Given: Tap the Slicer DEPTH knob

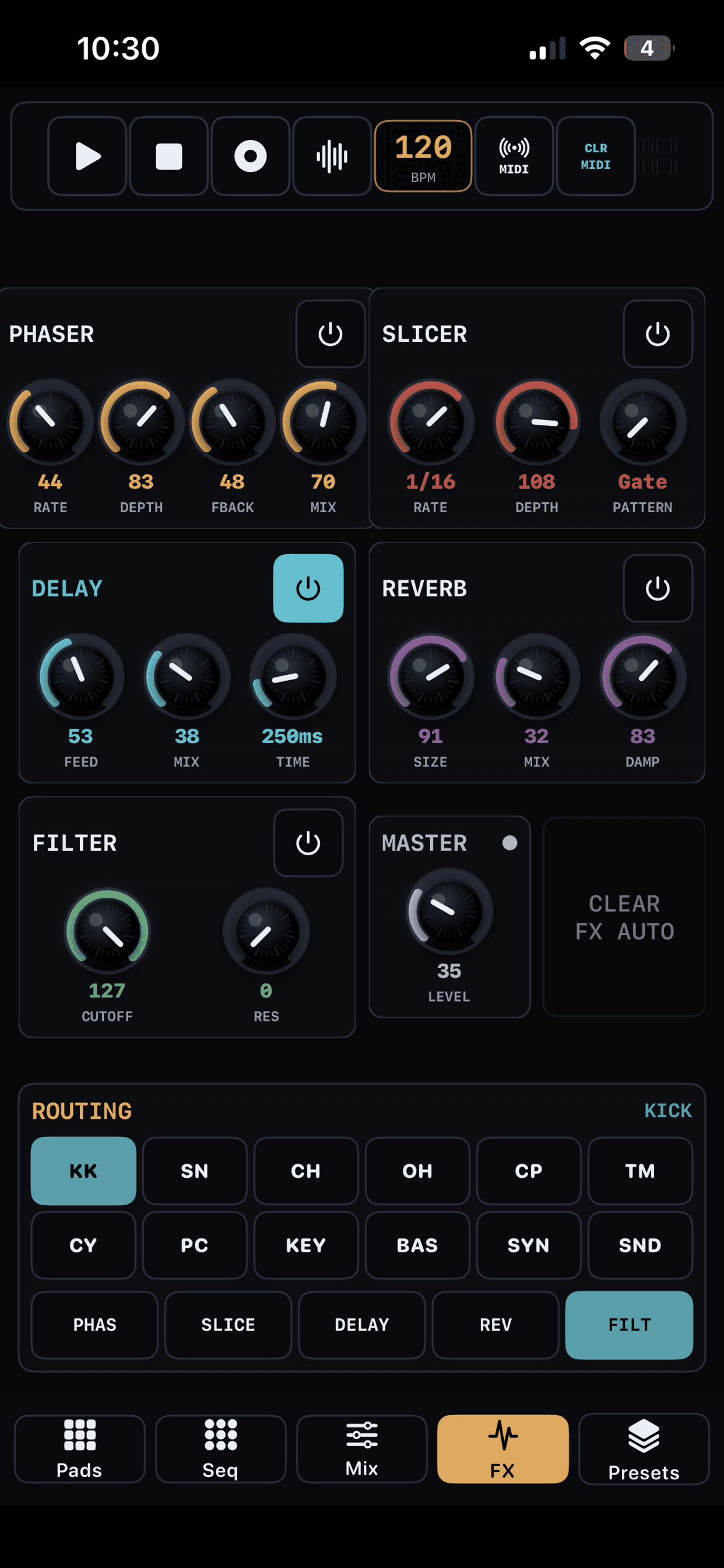Looking at the screenshot, I should (537, 422).
